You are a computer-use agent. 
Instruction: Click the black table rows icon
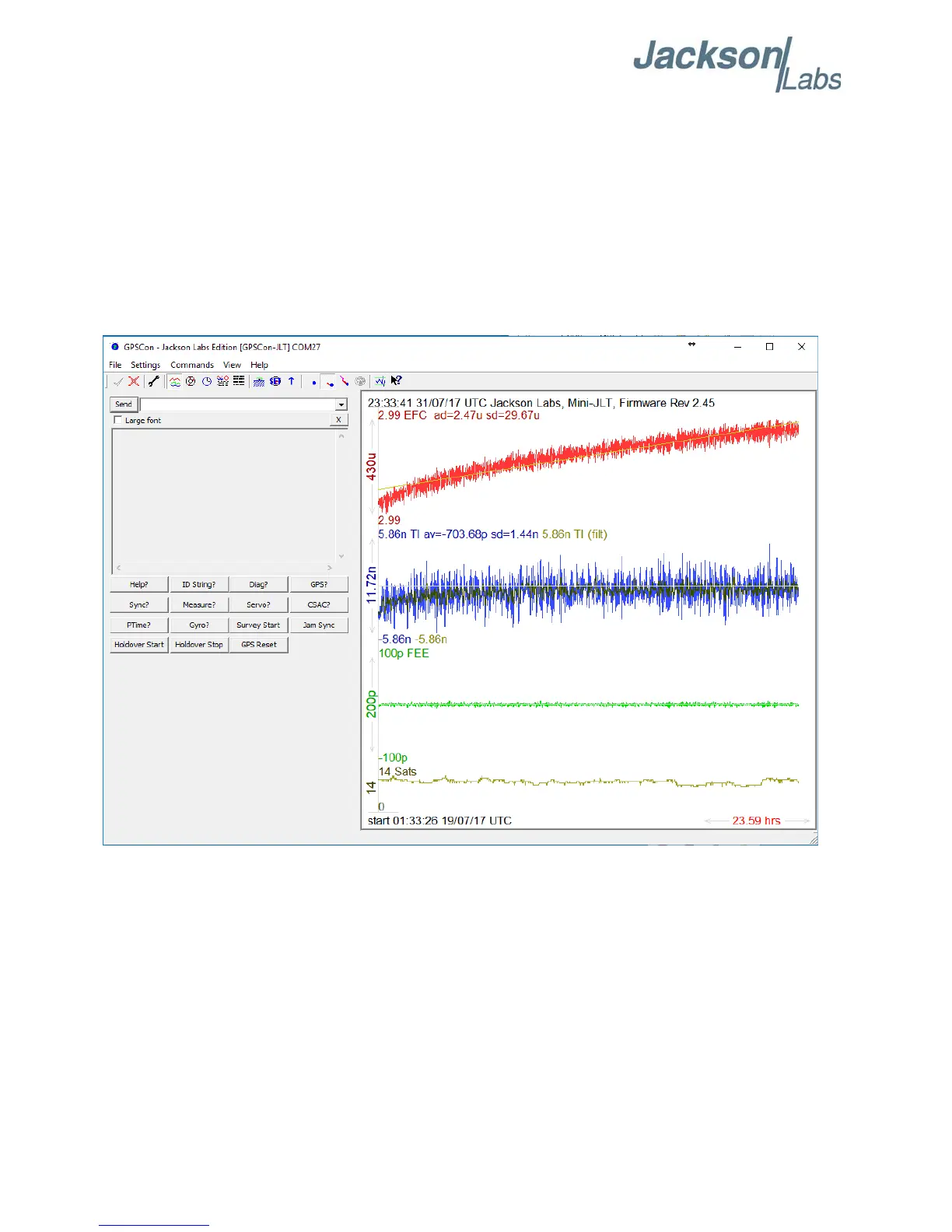(x=239, y=381)
